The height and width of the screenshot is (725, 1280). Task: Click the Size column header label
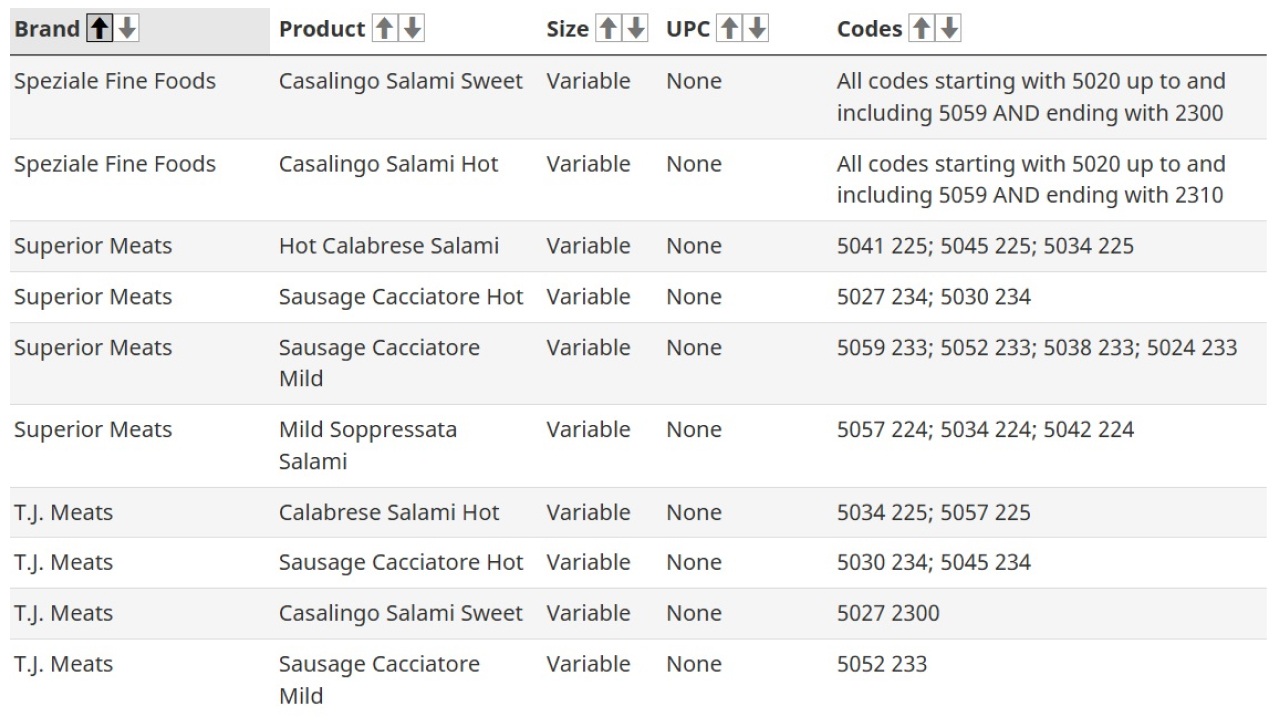567,29
